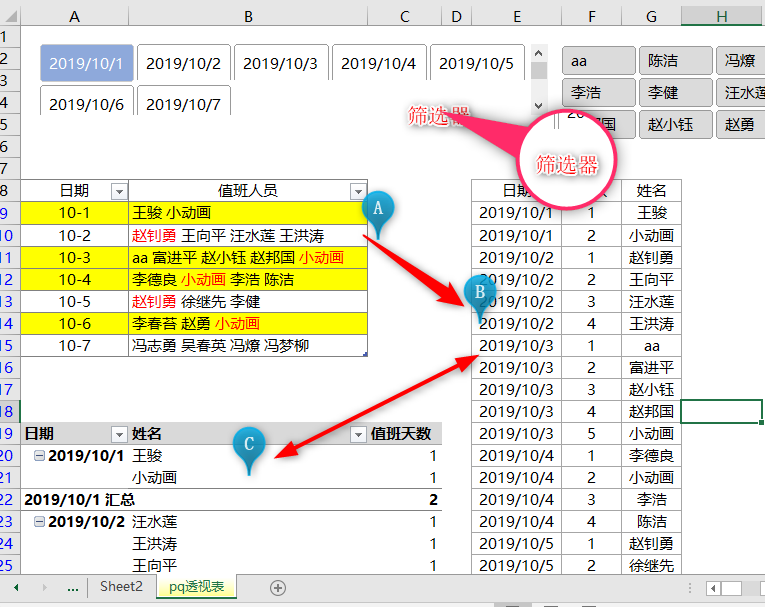Click the date slicer scrollbar thumb
Screen dimensions: 765x607
[x=539, y=70]
